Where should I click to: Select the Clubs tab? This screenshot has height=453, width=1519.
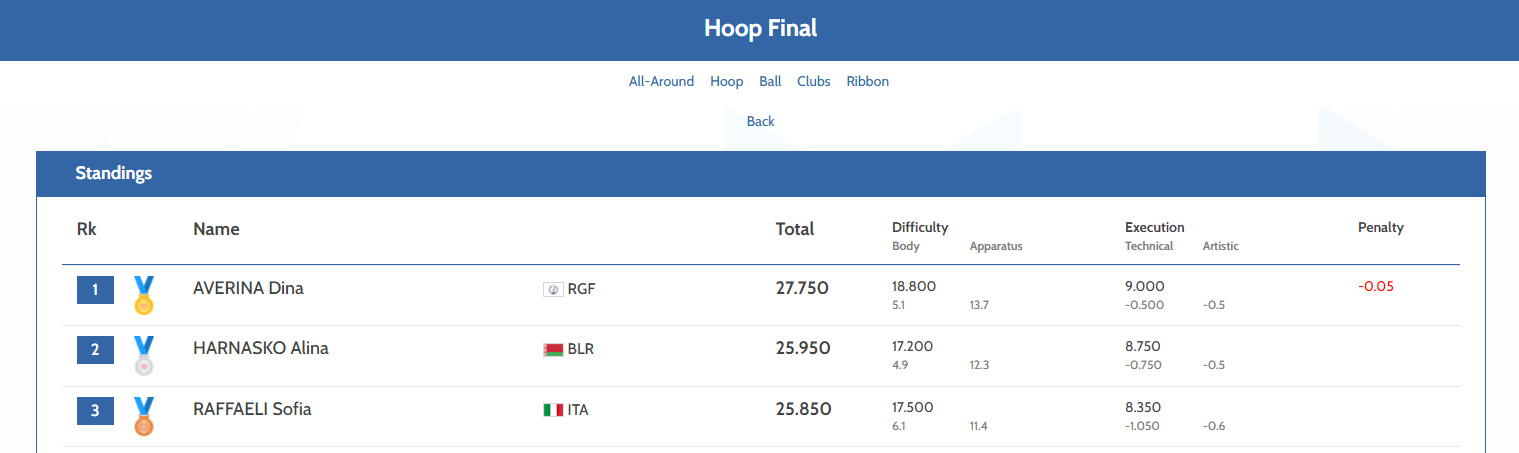(814, 82)
